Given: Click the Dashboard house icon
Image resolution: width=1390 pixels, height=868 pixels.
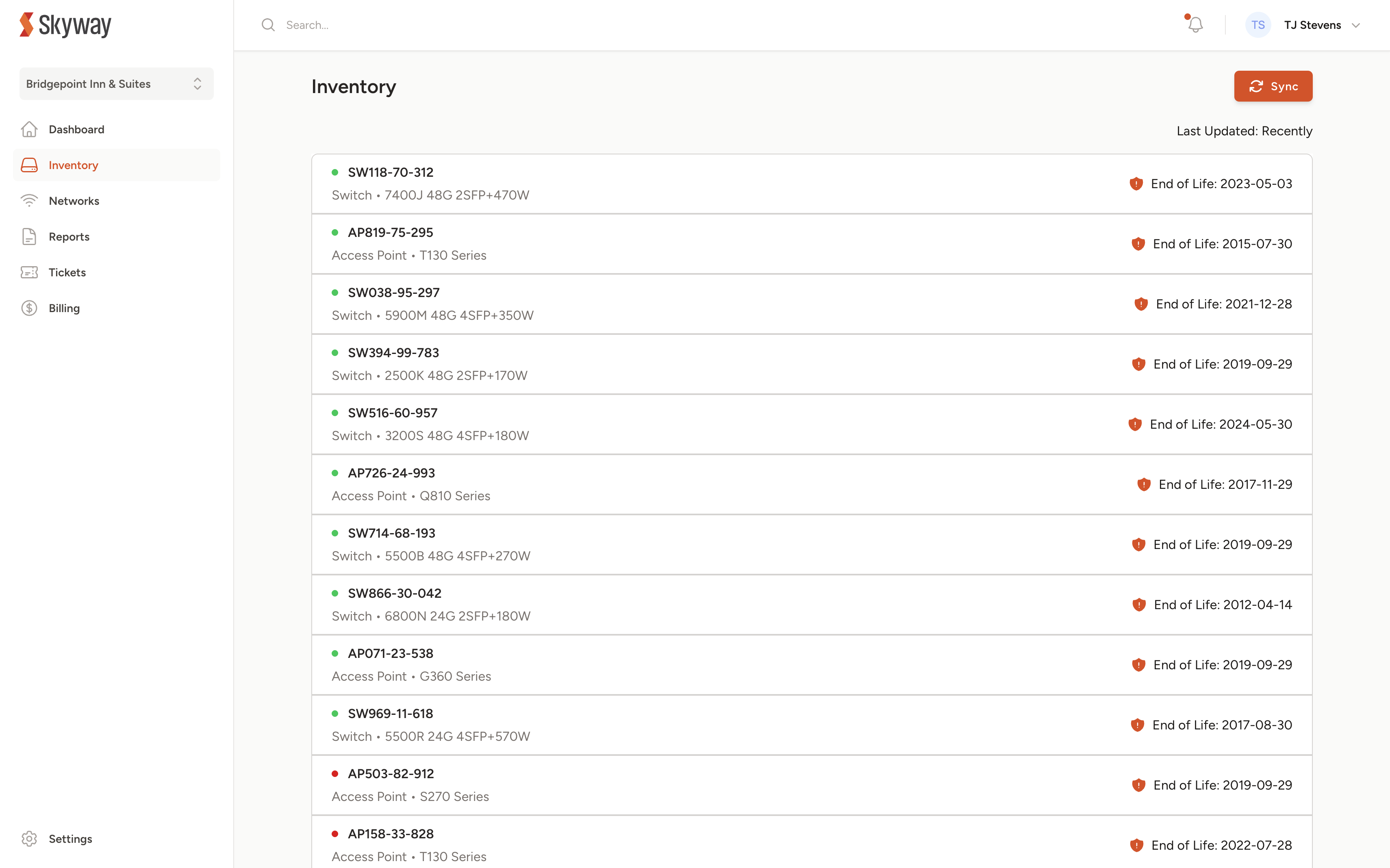Looking at the screenshot, I should click(29, 130).
